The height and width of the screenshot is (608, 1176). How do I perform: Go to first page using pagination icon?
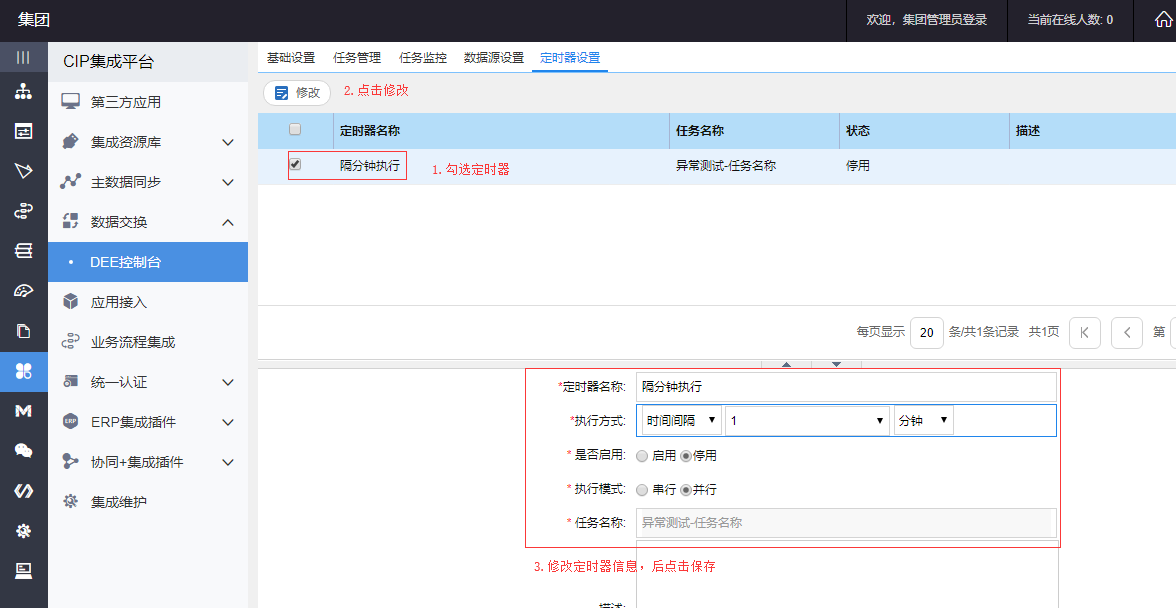[x=1085, y=332]
